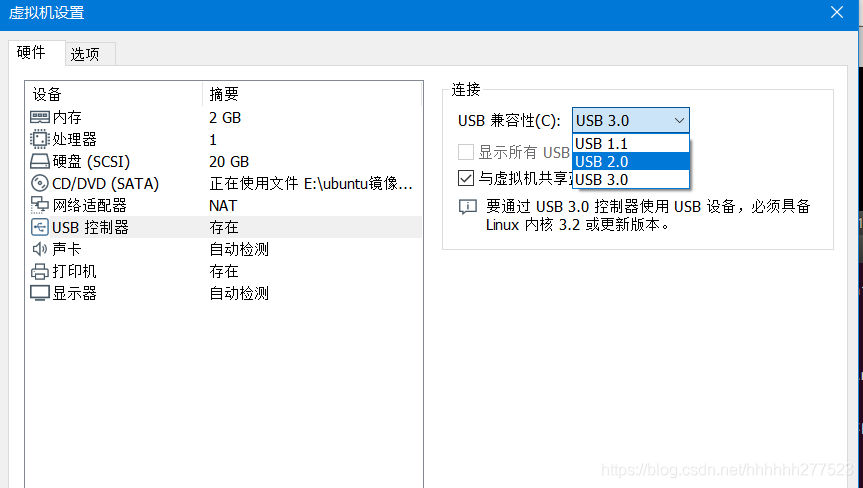The width and height of the screenshot is (863, 488).
Task: Select the 打印机 device row
Action: (x=224, y=271)
